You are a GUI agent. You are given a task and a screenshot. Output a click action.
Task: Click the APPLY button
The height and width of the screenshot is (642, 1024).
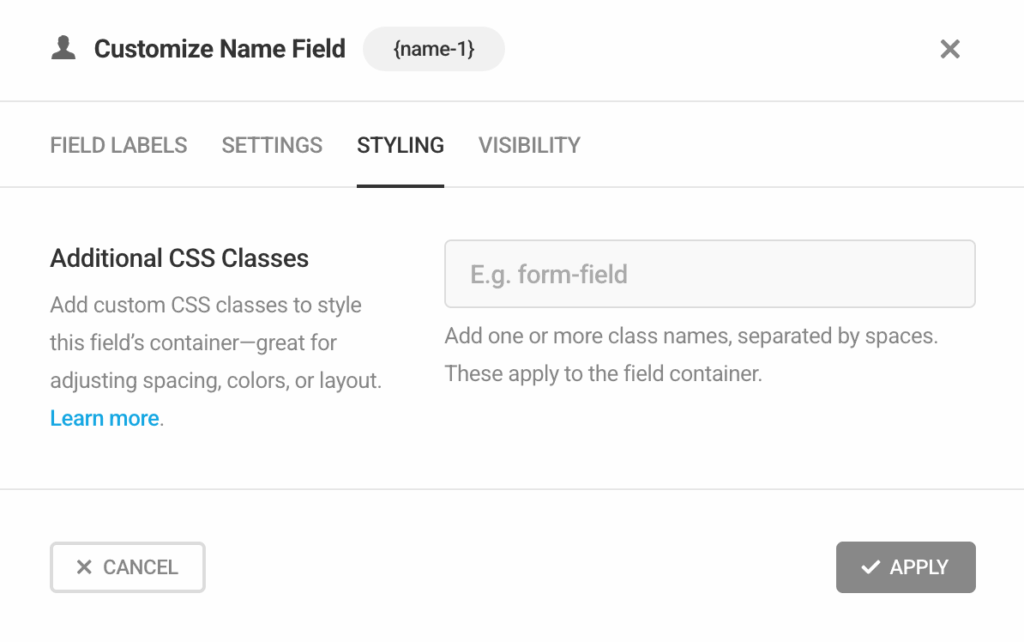[x=905, y=567]
